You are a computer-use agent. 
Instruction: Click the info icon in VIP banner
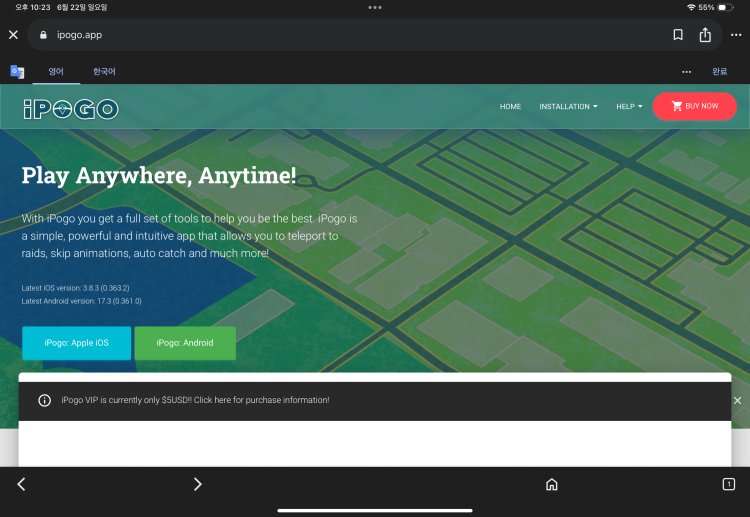tap(44, 400)
